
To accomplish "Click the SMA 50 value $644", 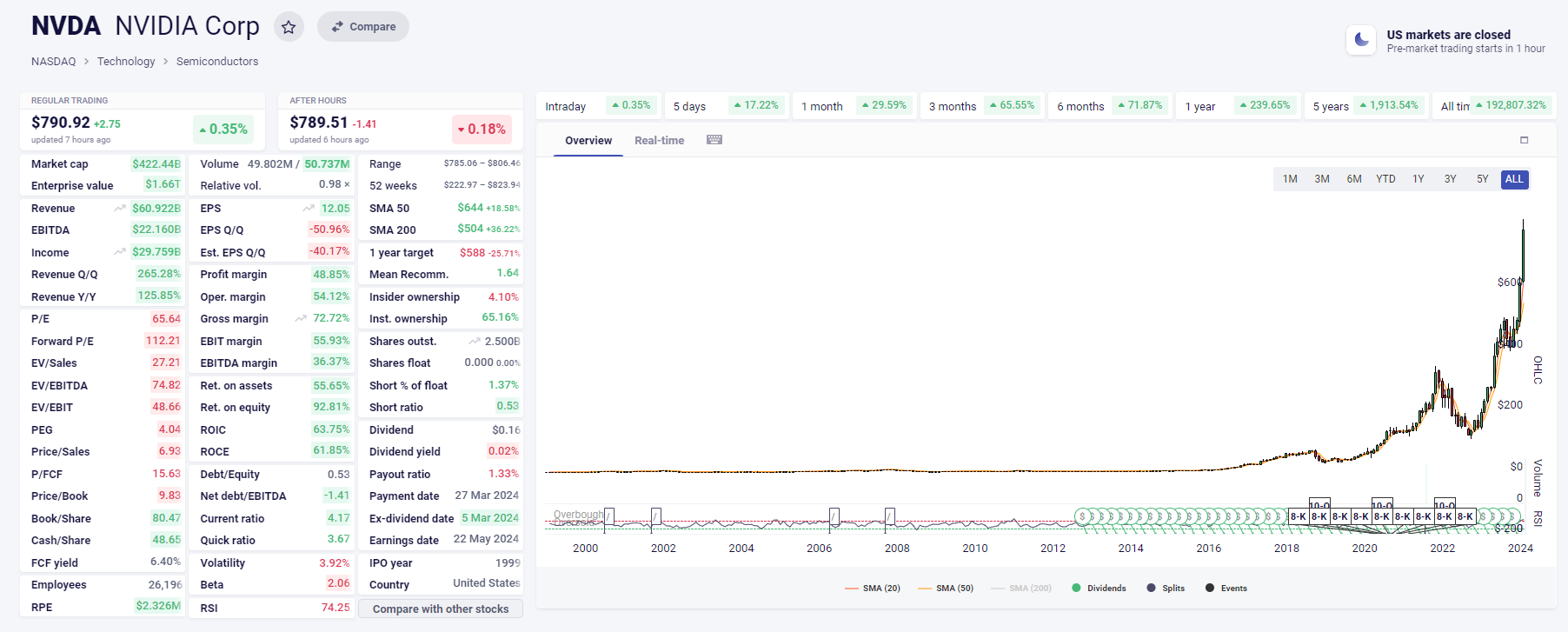I will [x=470, y=208].
